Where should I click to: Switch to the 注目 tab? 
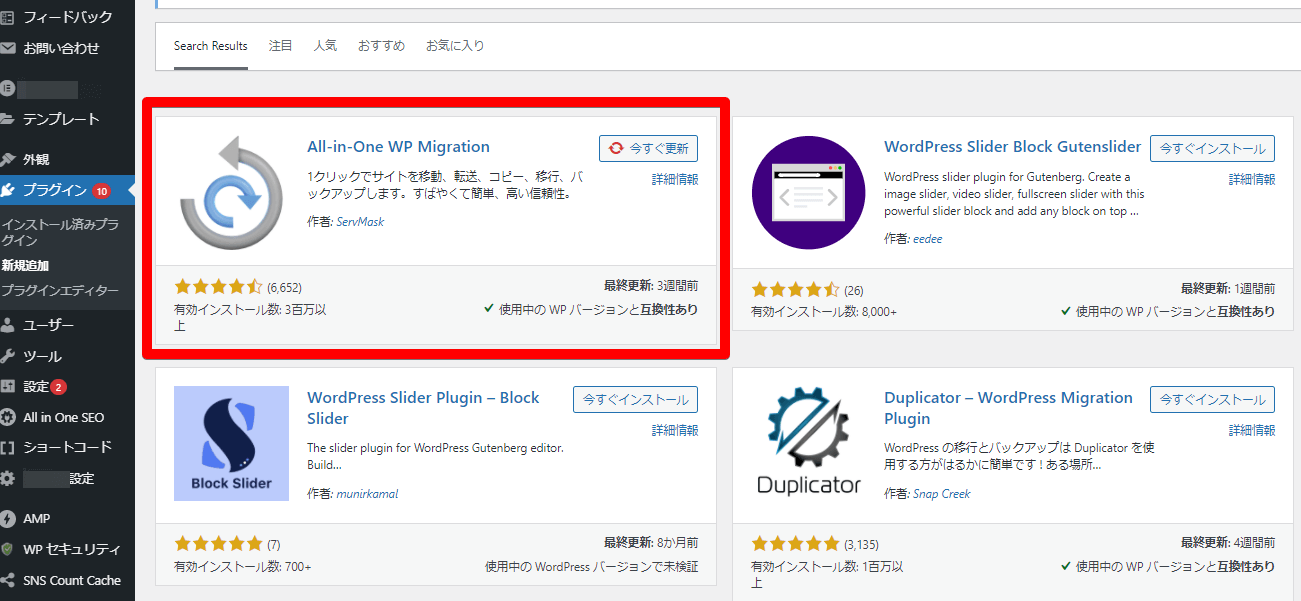281,46
